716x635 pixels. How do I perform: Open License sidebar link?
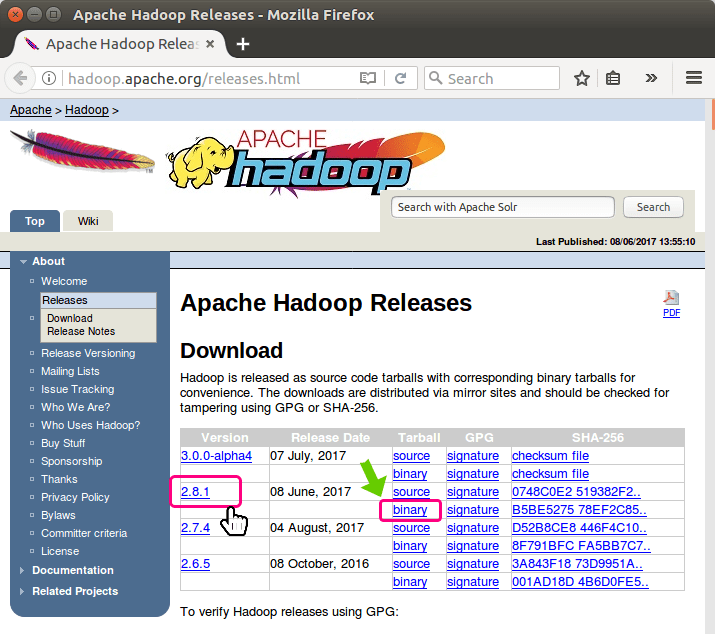[60, 551]
